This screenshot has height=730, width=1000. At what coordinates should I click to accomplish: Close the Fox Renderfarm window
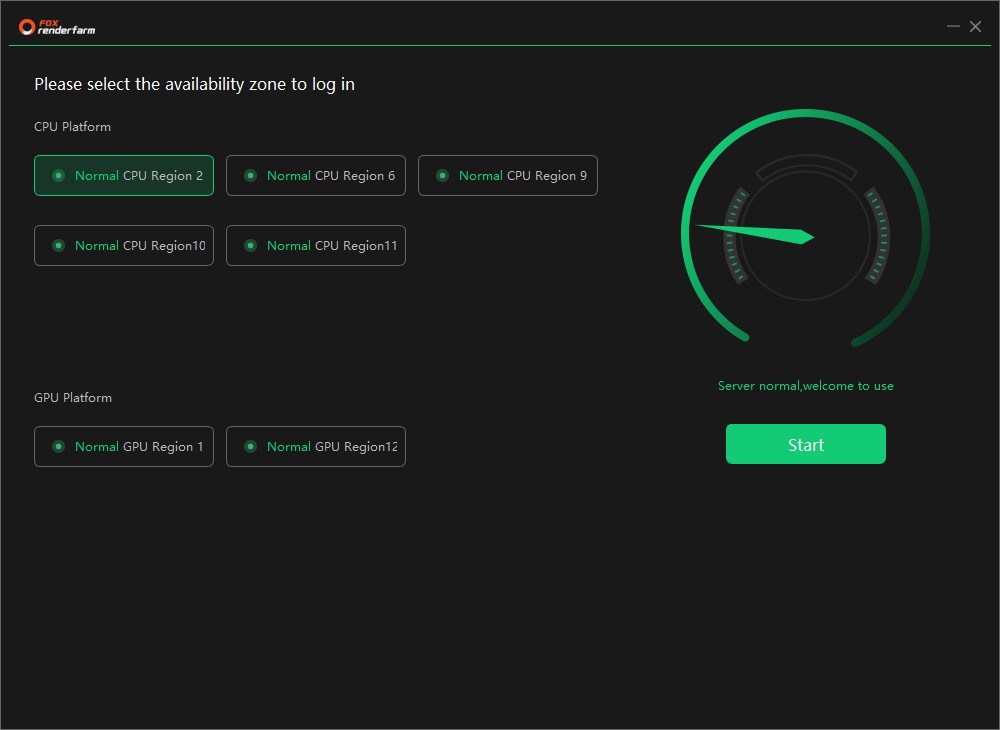(x=975, y=26)
